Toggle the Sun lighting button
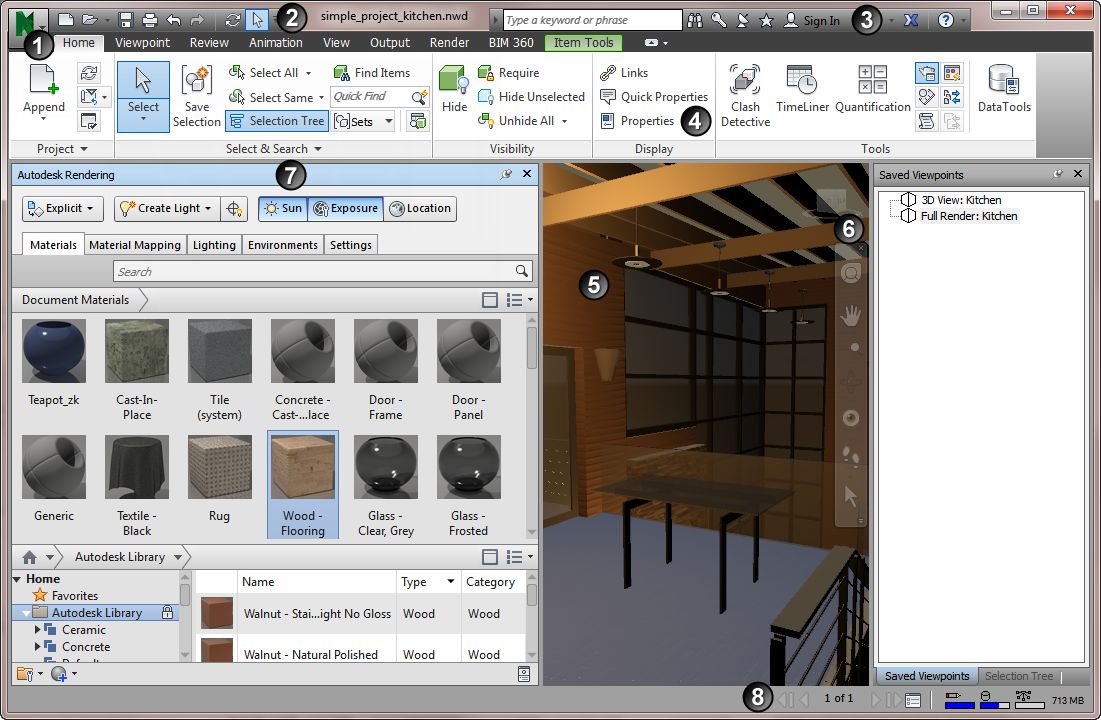 [282, 208]
